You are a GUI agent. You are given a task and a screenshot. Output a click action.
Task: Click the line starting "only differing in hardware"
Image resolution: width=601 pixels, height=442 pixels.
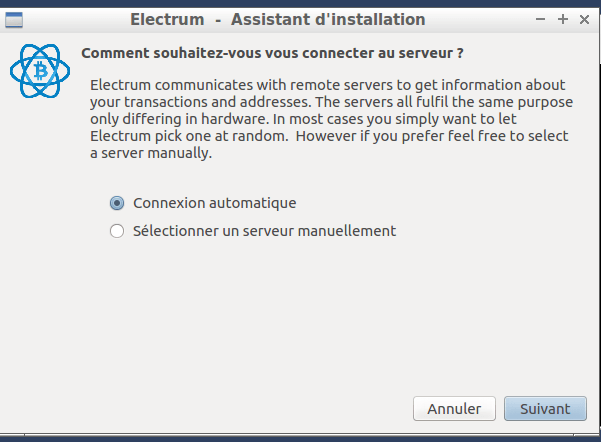tap(303, 119)
